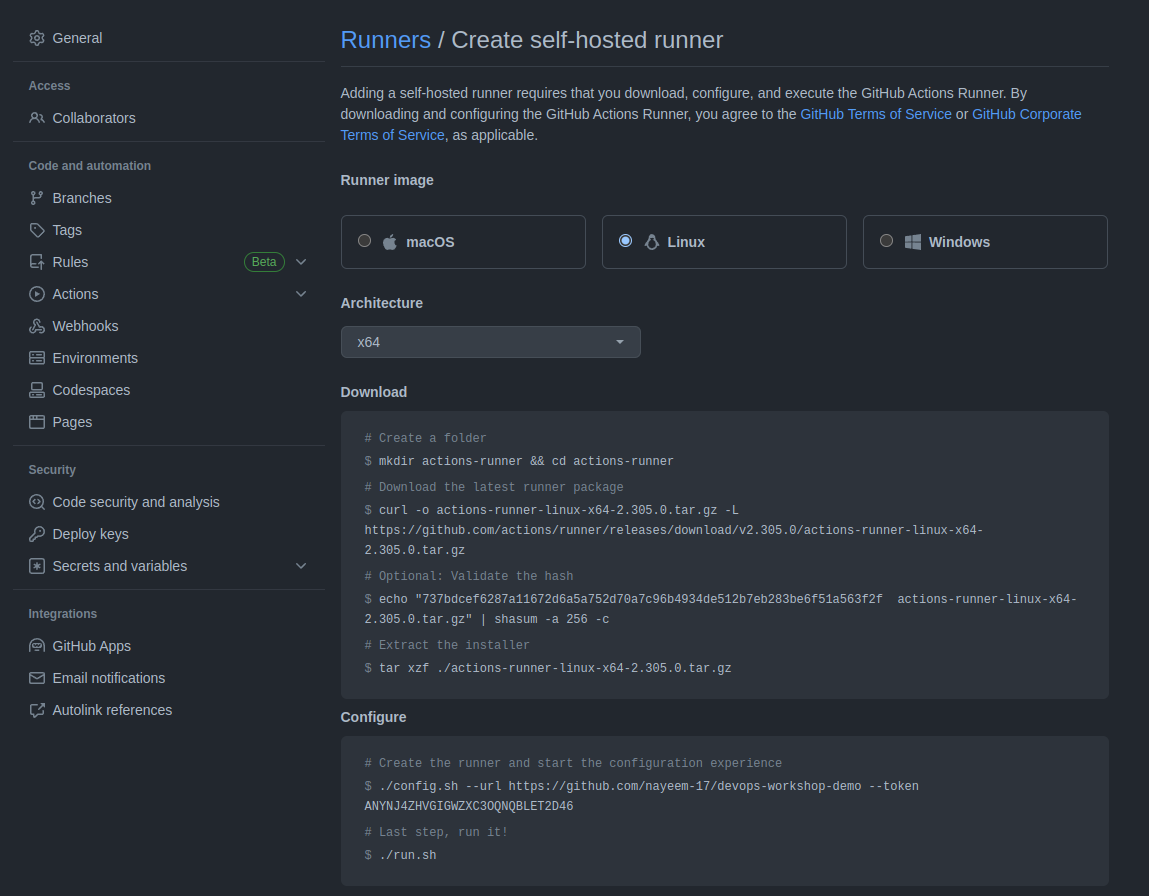1149x896 pixels.
Task: Click the '# Optional: Validate the hash' comment
Action: point(469,576)
